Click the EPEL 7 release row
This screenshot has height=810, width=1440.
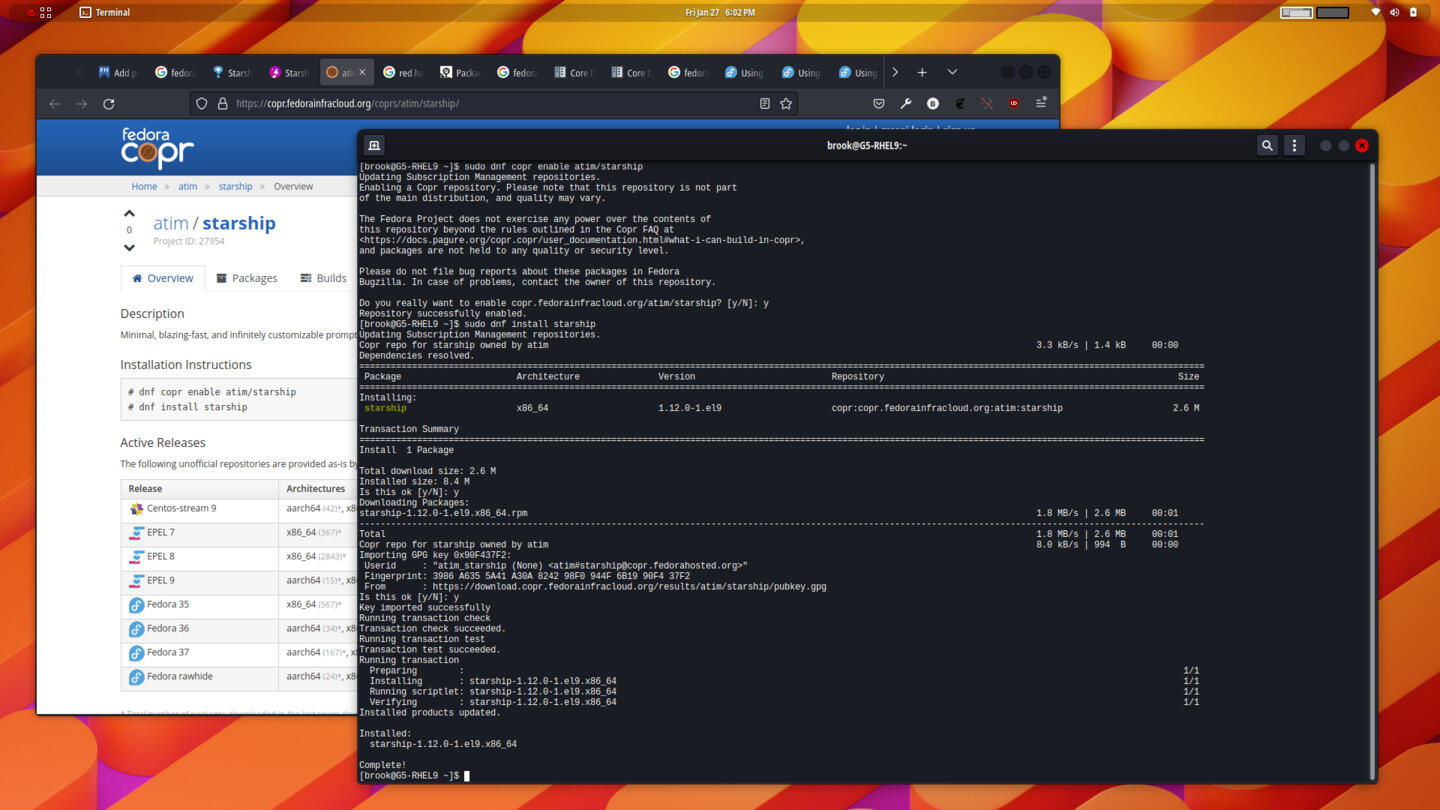[x=239, y=533]
